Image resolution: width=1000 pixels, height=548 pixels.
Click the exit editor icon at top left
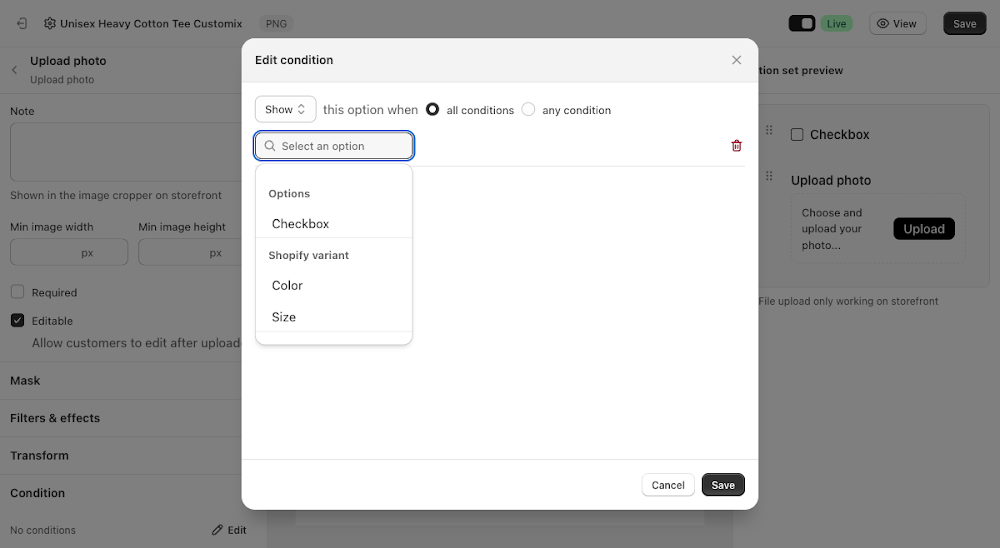click(22, 24)
